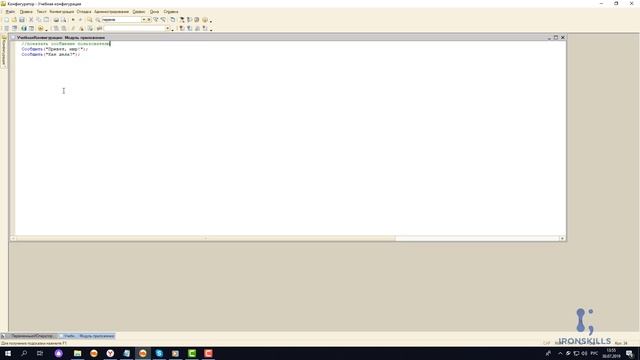Click the blue globe icon in second toolbar
Screen dimensions: 640x360
point(24,28)
